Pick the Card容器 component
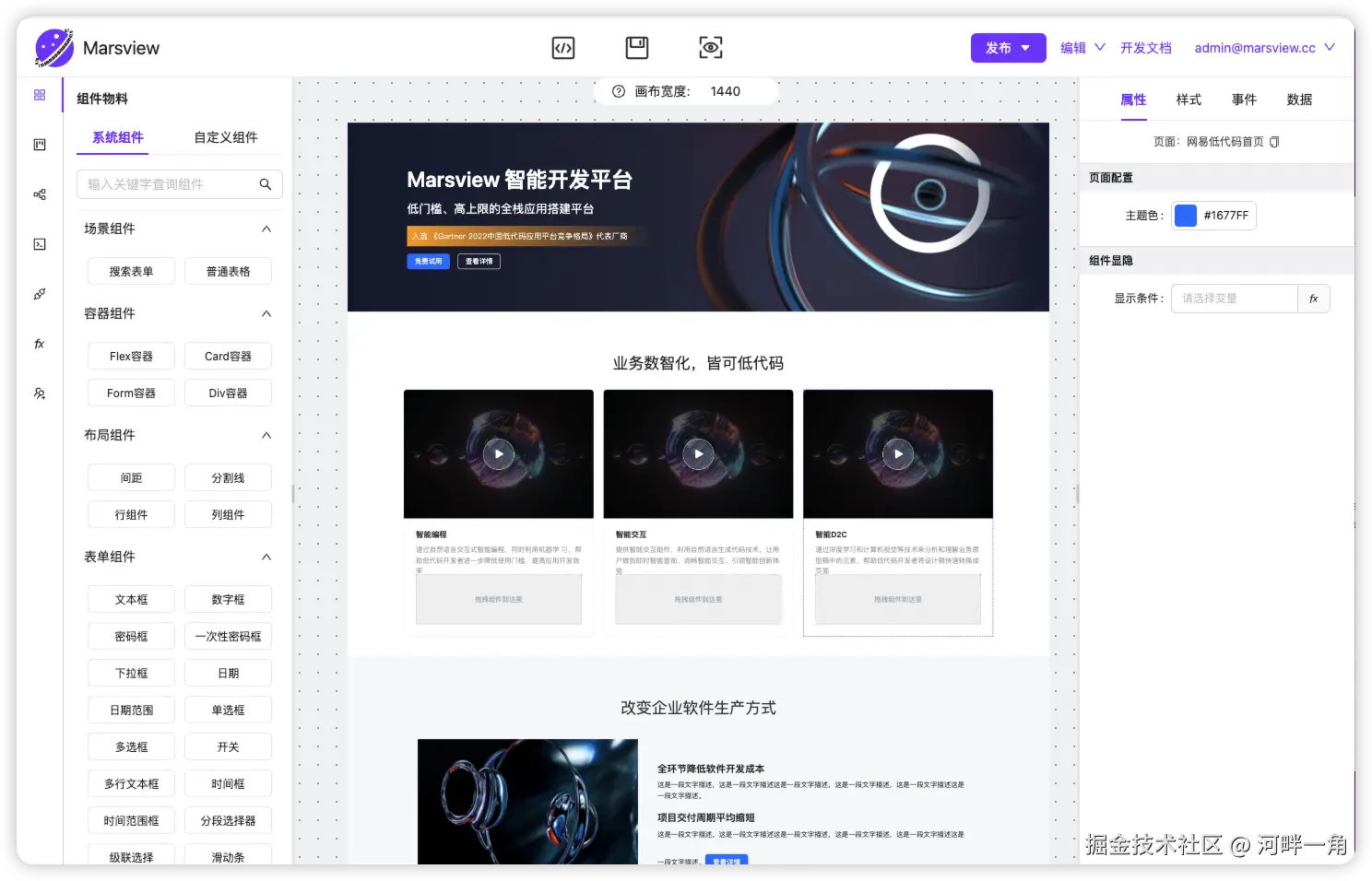This screenshot has height=881, width=1372. point(228,357)
